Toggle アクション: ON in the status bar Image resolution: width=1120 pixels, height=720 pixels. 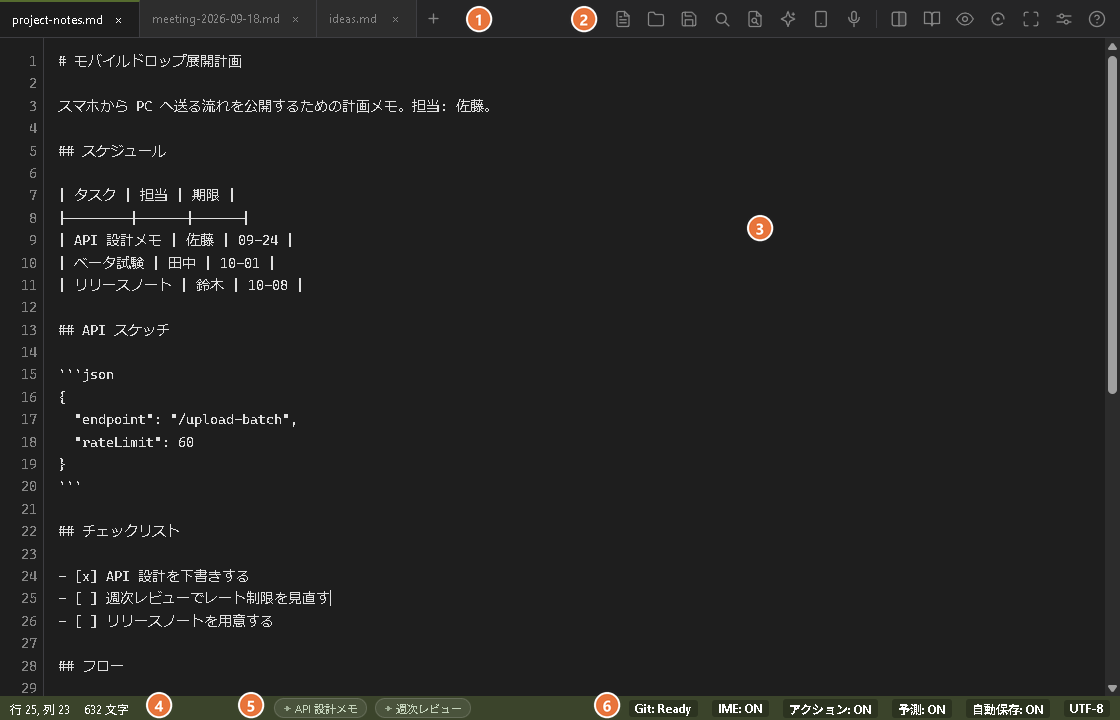(x=830, y=709)
